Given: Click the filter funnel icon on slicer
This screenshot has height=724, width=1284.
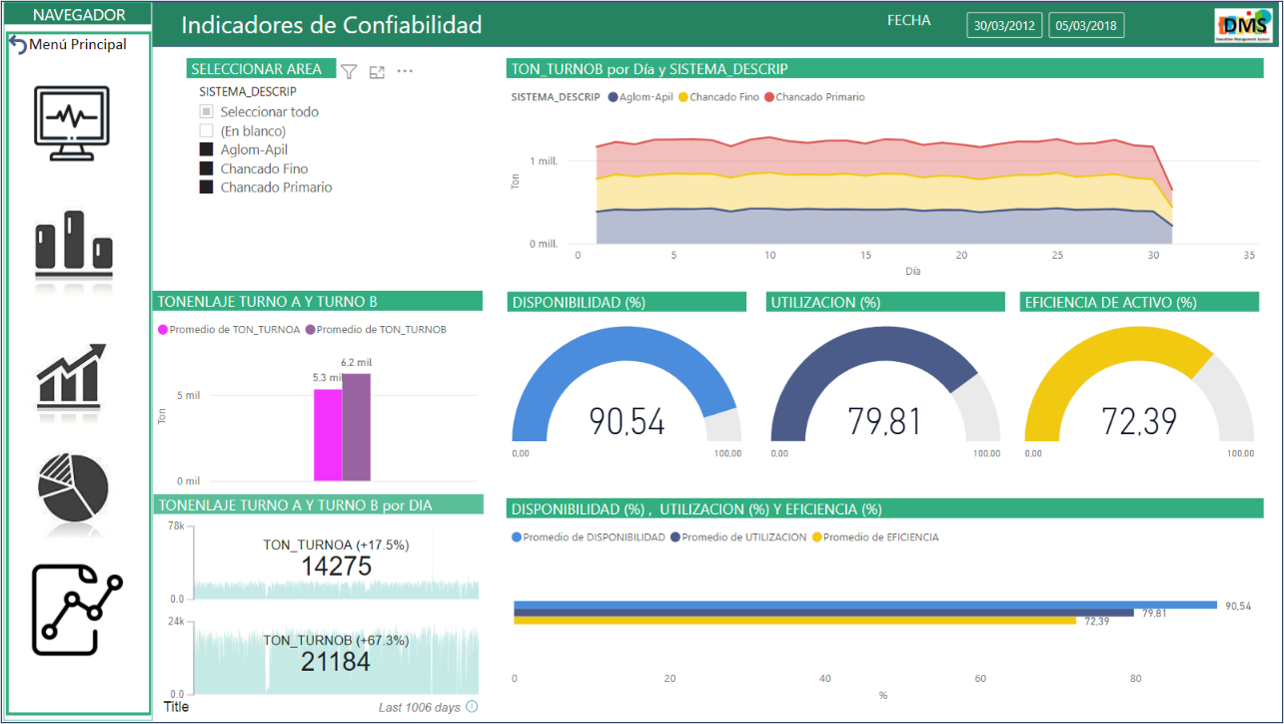Looking at the screenshot, I should tap(349, 71).
